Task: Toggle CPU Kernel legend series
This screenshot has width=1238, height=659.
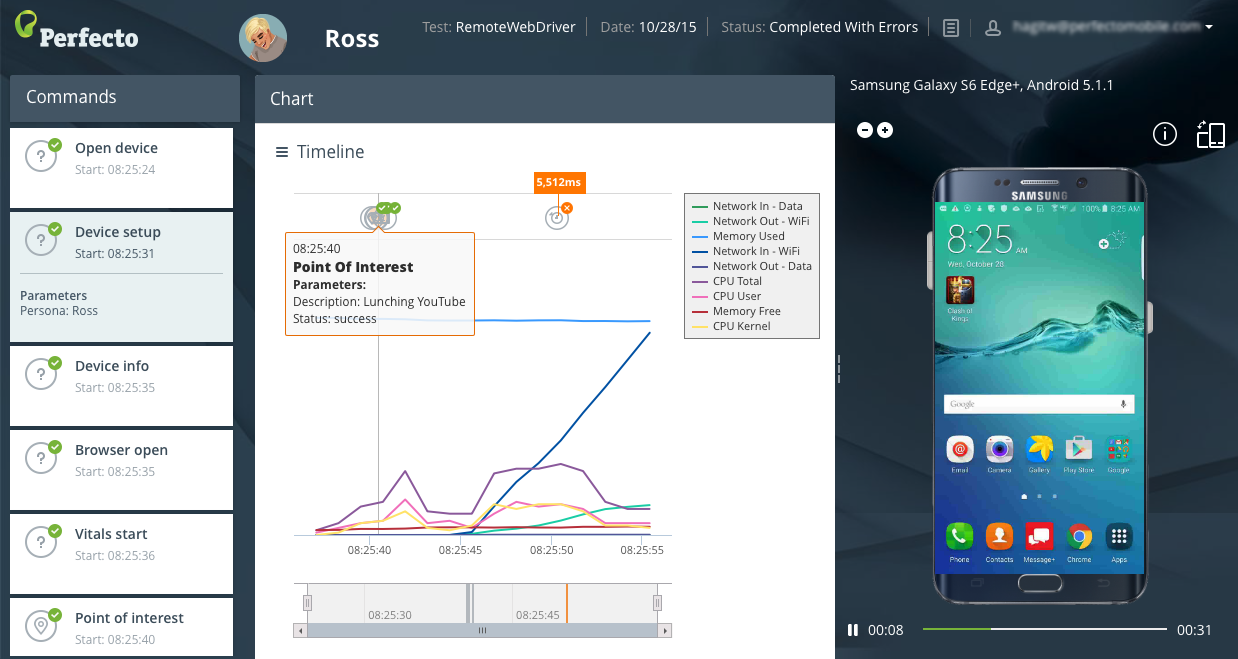Action: (731, 326)
